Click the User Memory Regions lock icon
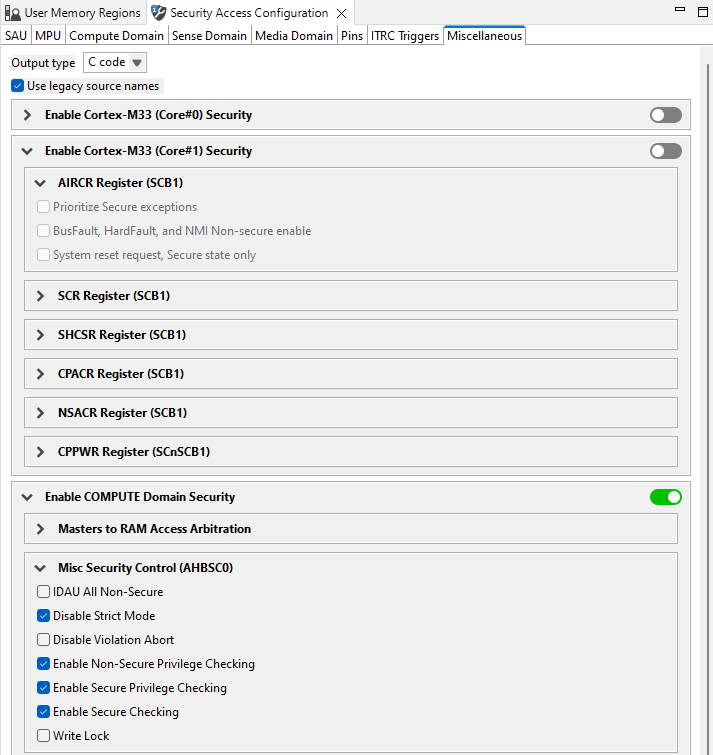The height and width of the screenshot is (755, 713). [13, 13]
